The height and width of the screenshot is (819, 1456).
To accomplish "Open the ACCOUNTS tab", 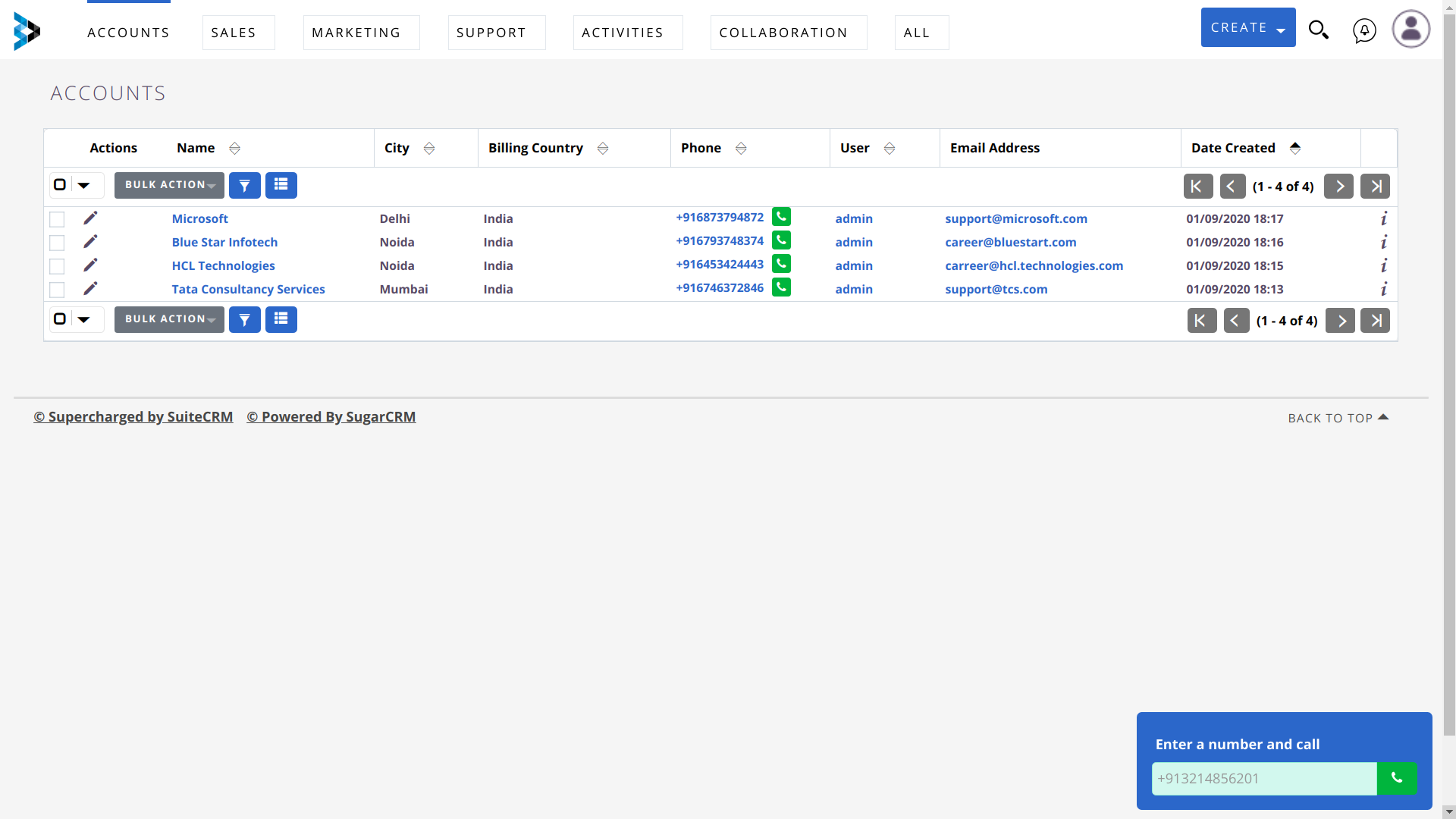I will (x=128, y=32).
